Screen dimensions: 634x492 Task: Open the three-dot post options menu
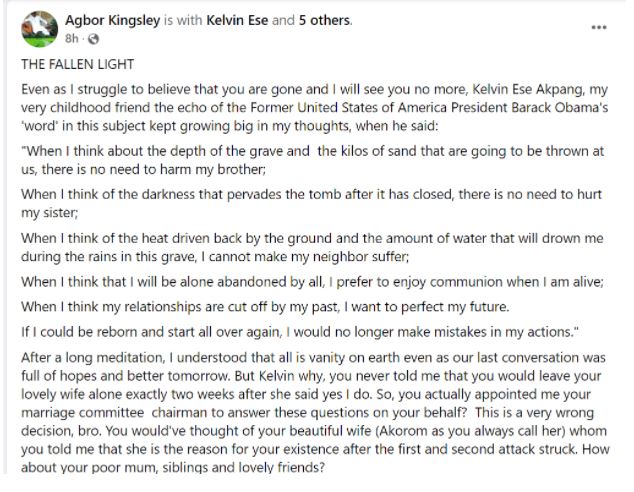tap(597, 27)
